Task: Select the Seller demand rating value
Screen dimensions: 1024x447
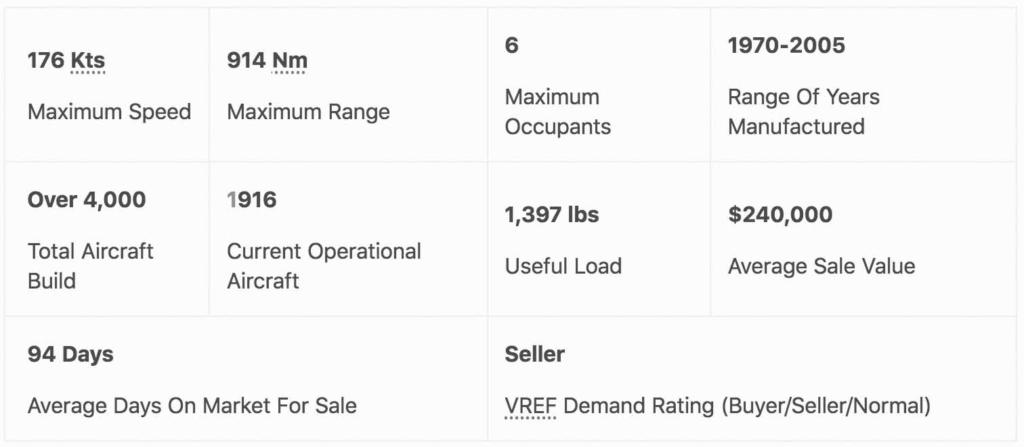Action: coord(534,355)
